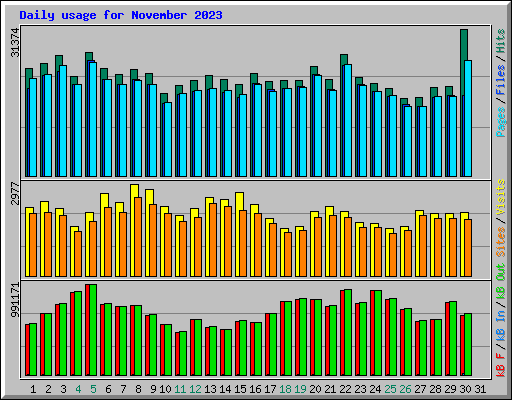The height and width of the screenshot is (400, 512).
Task: Click the green kB bar for day 22
Action: 348,332
